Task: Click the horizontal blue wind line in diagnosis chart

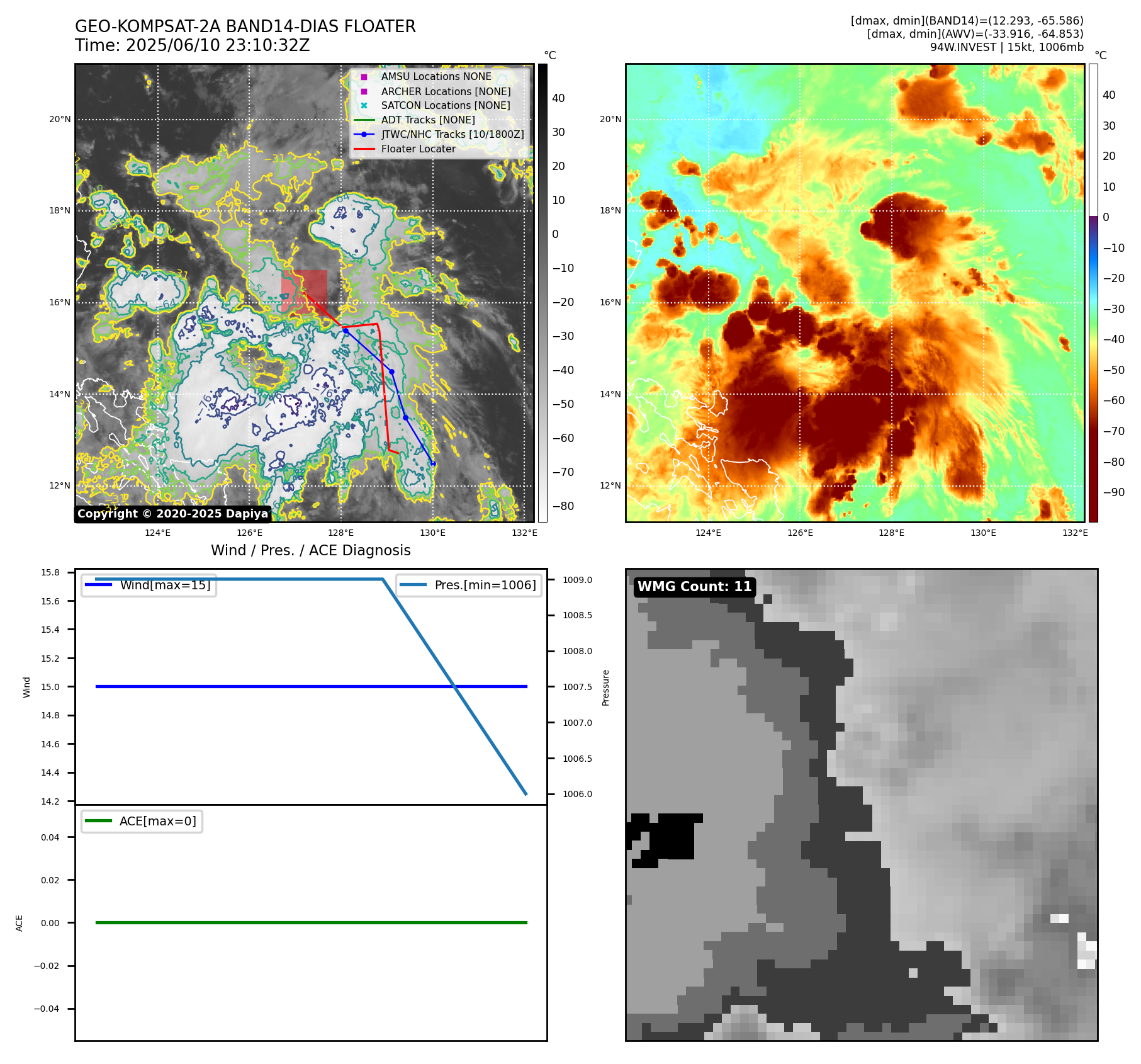Action: point(312,687)
